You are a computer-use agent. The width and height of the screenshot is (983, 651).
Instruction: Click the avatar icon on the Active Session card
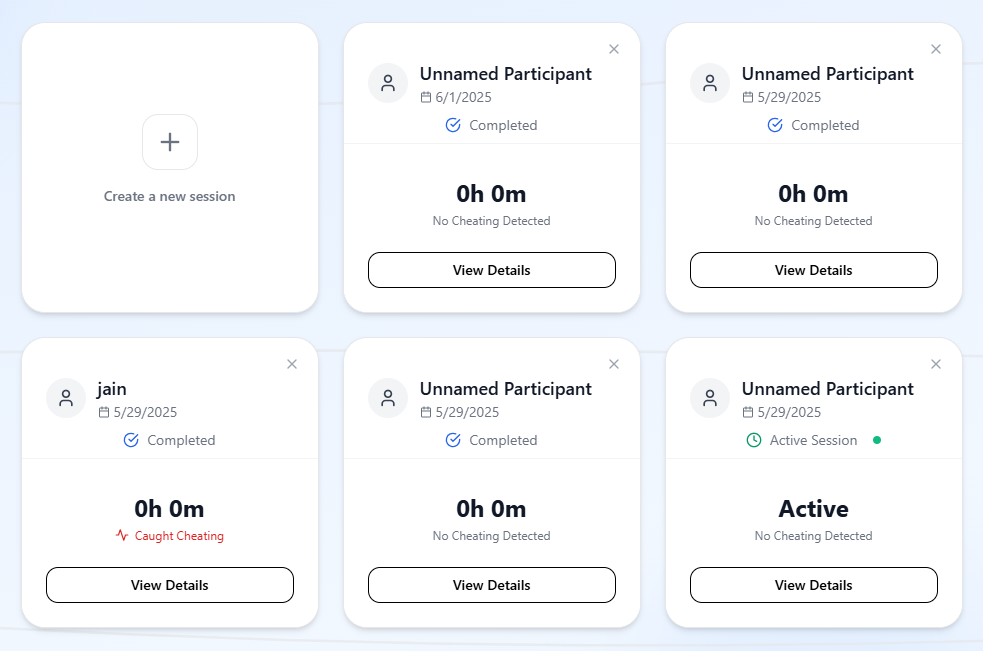click(710, 398)
